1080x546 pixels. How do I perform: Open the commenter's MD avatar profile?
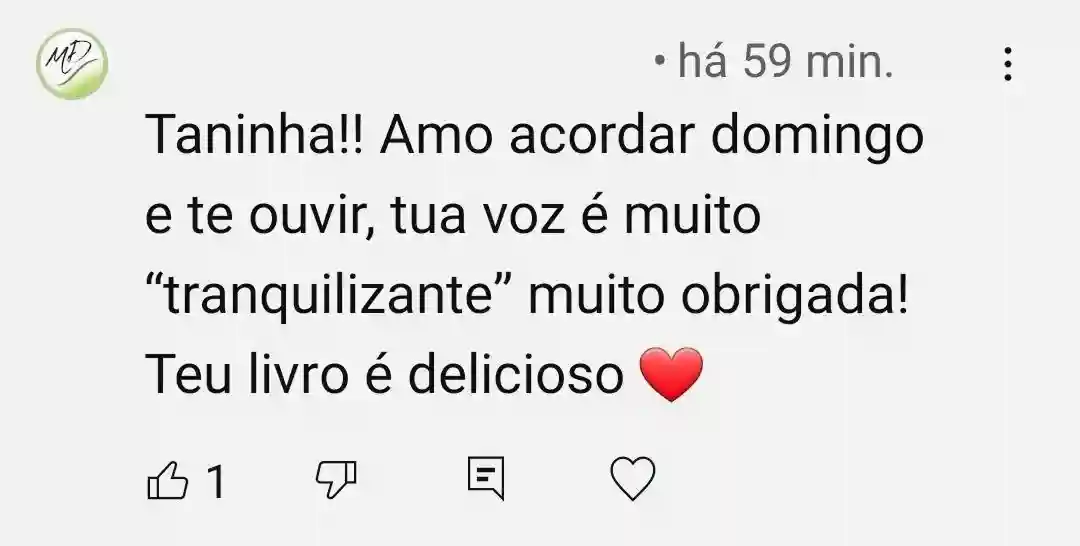(x=72, y=64)
